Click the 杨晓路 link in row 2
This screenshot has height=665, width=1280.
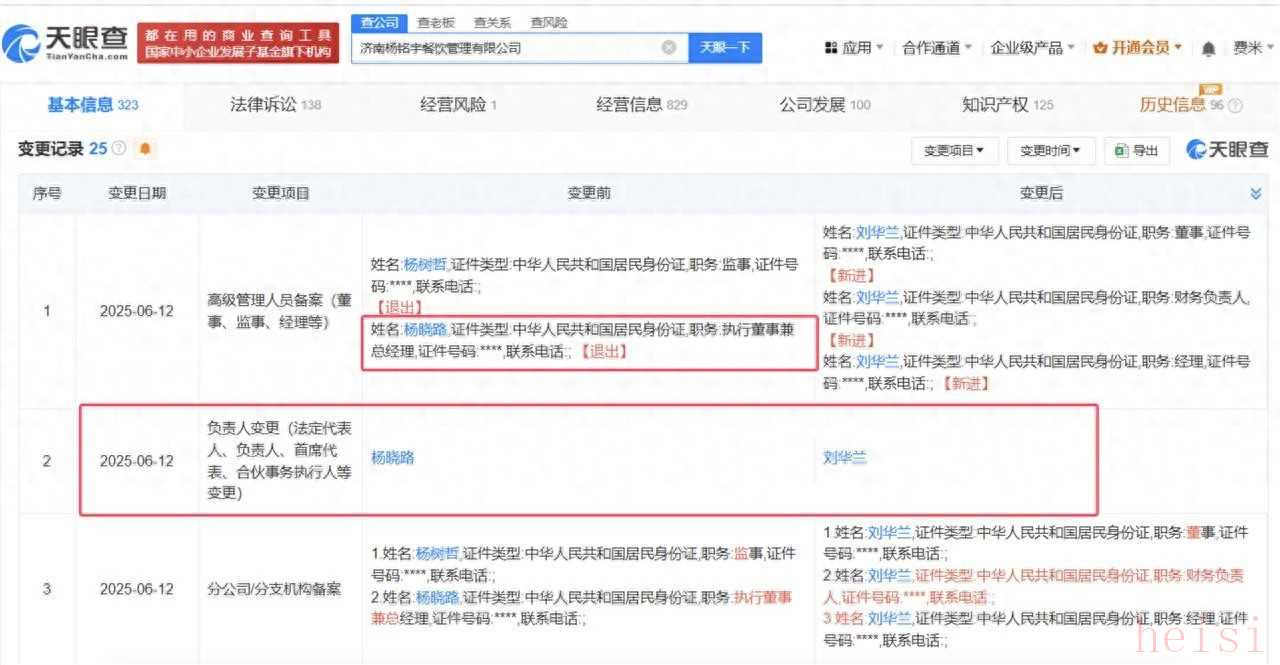point(392,458)
